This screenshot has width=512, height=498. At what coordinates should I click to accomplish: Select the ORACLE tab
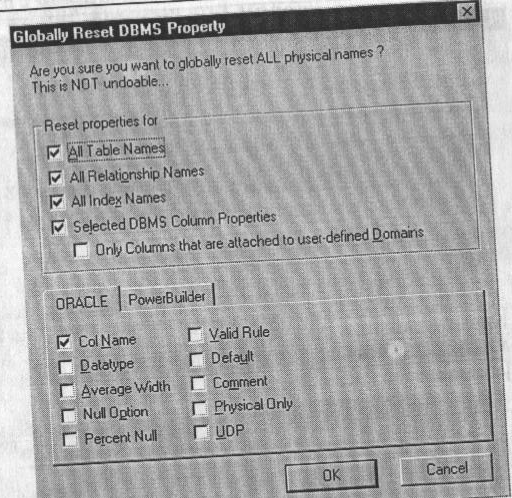[x=82, y=302]
